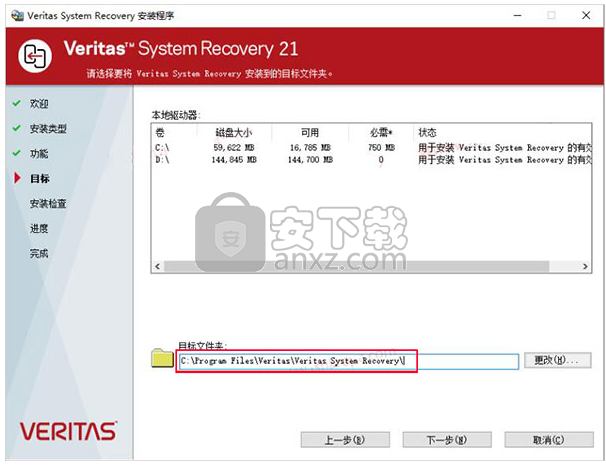Click the red arrow beside 目标
Image resolution: width=606 pixels, height=467 pixels.
click(17, 178)
